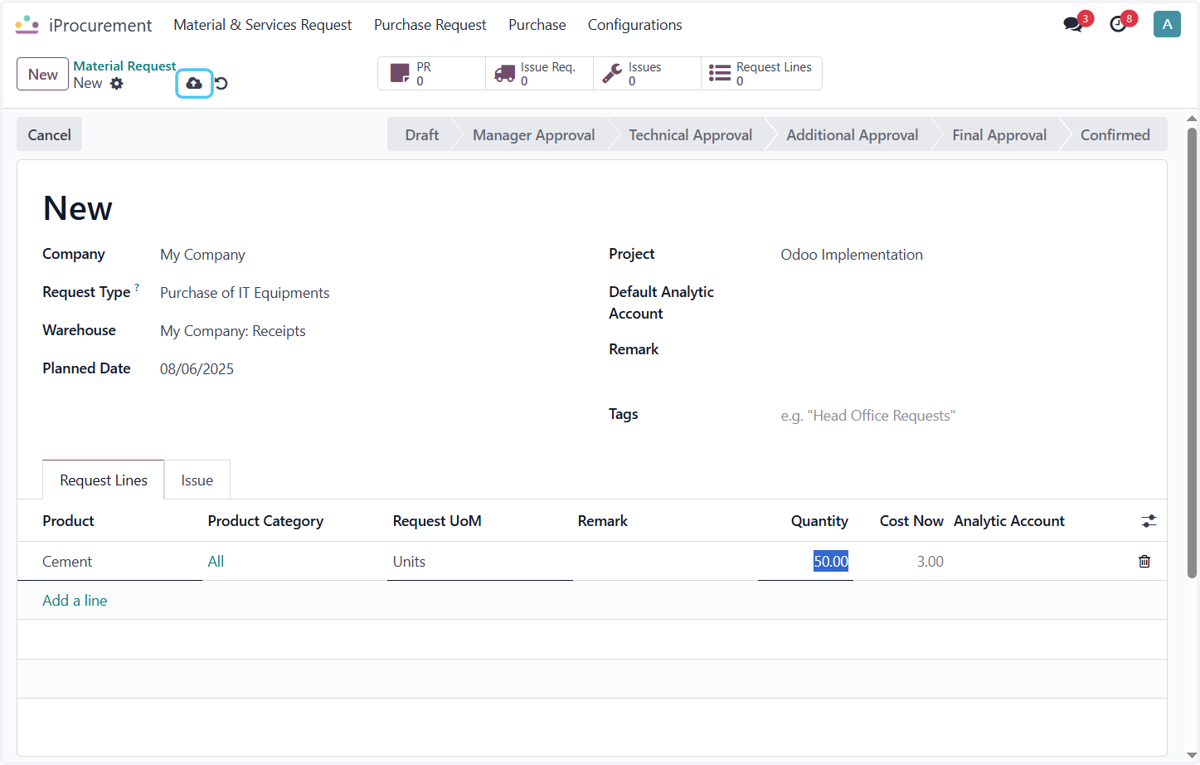Open the Units request UoM dropdown cell
Screen dimensions: 1200x765
click(480, 561)
